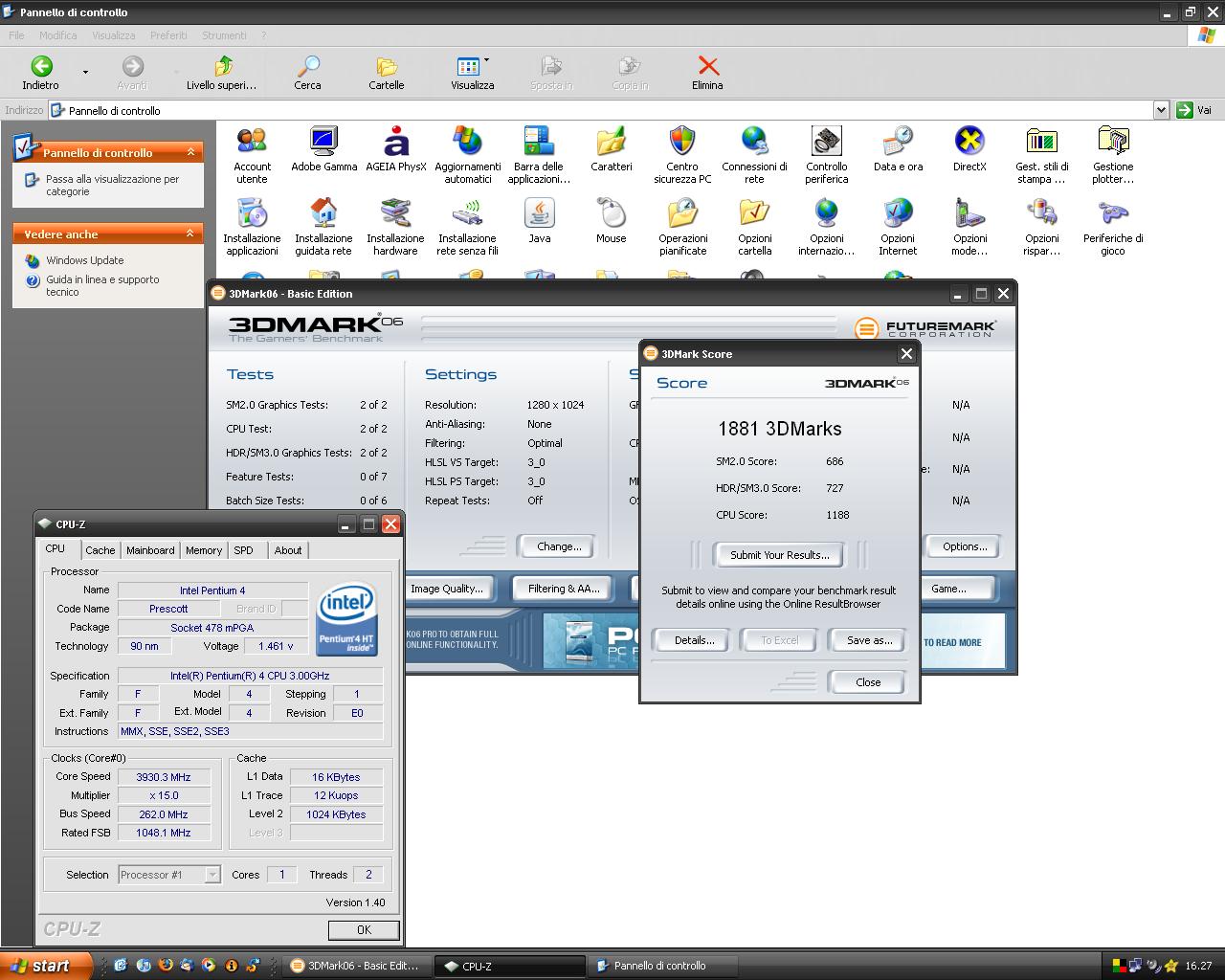The height and width of the screenshot is (980, 1225).
Task: Click Cerca search toolbar button
Action: (x=307, y=72)
